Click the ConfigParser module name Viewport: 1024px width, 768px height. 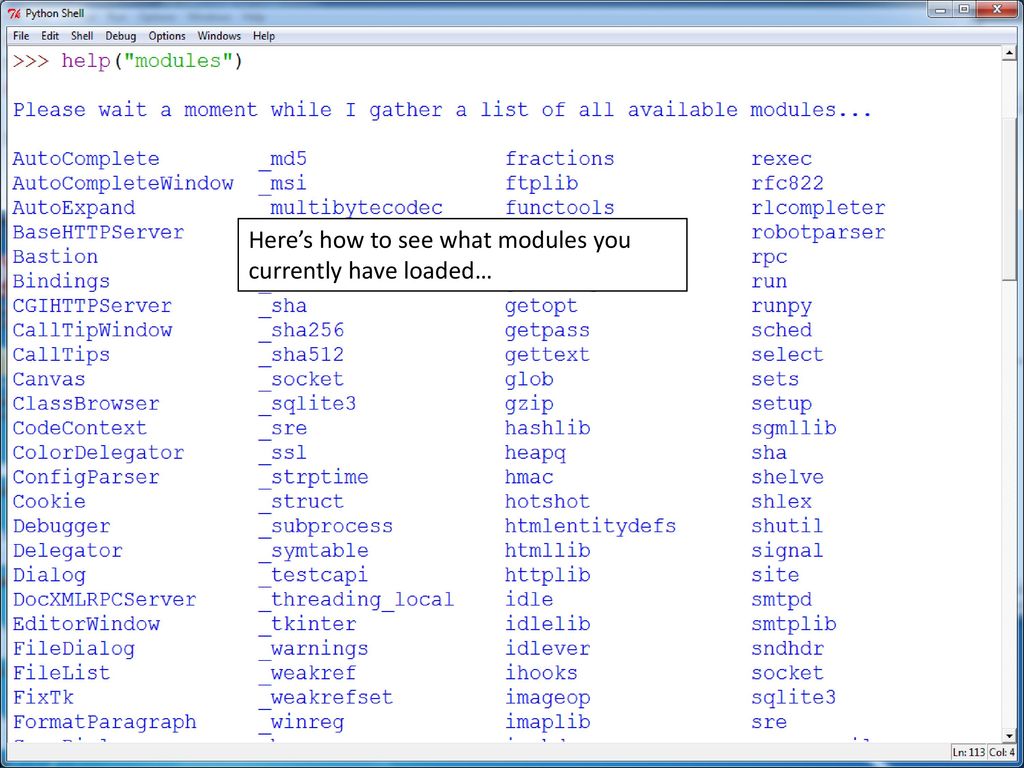(86, 477)
